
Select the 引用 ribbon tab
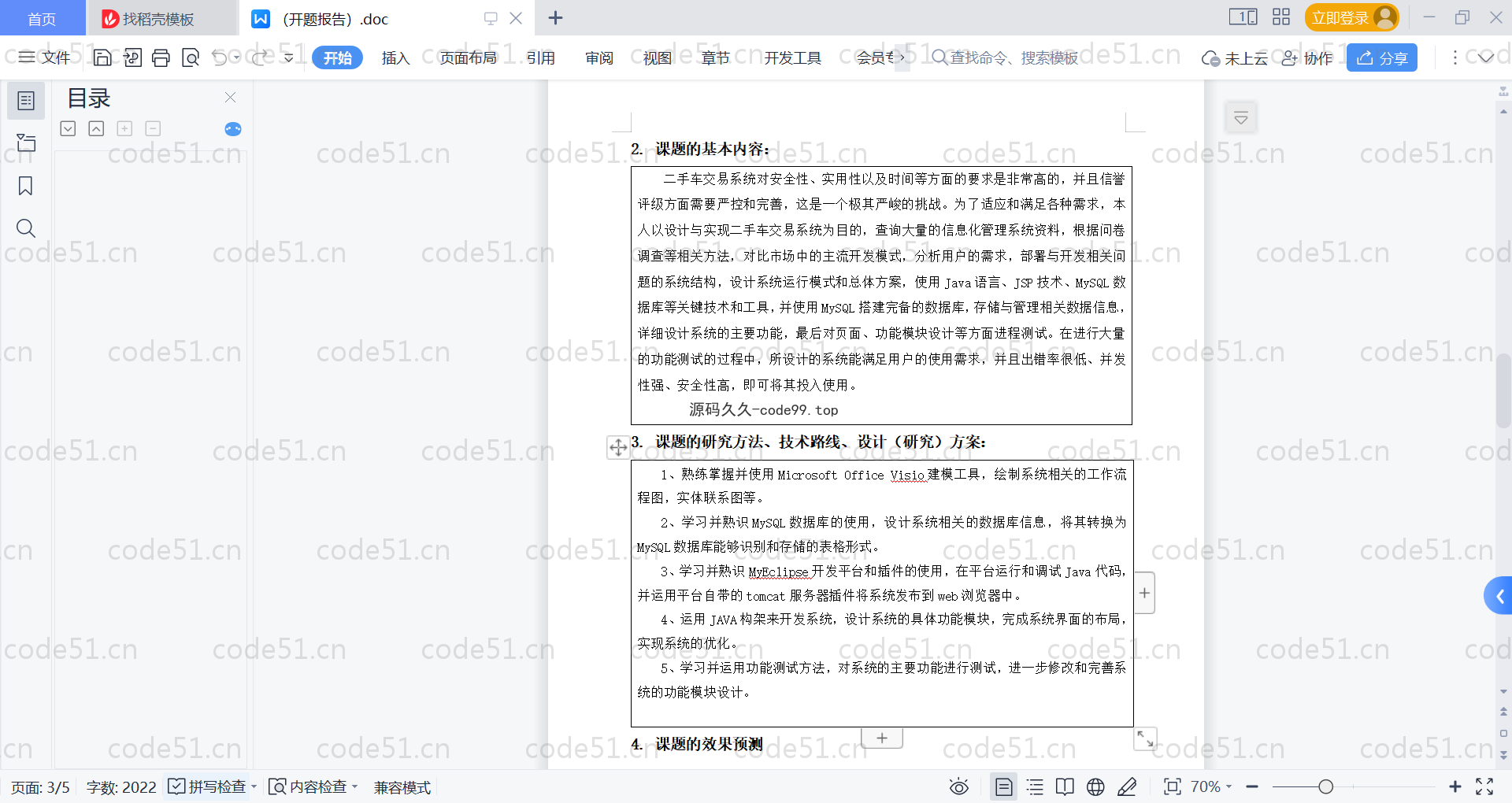pos(540,57)
